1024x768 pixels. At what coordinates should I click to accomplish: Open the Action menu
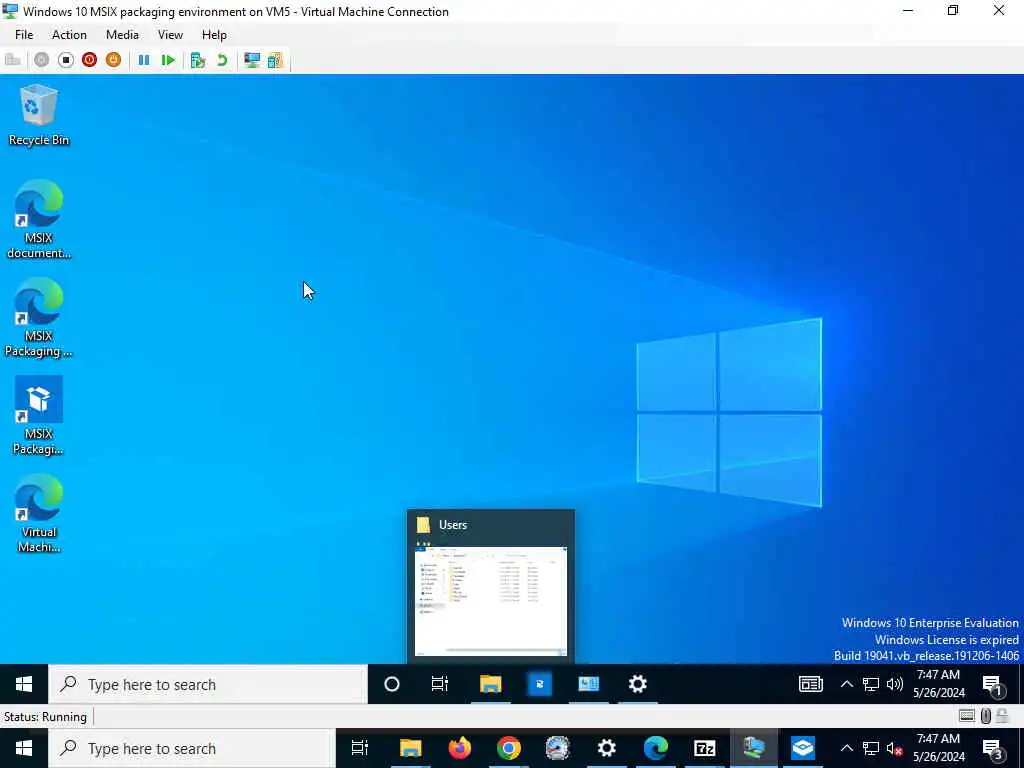(69, 35)
